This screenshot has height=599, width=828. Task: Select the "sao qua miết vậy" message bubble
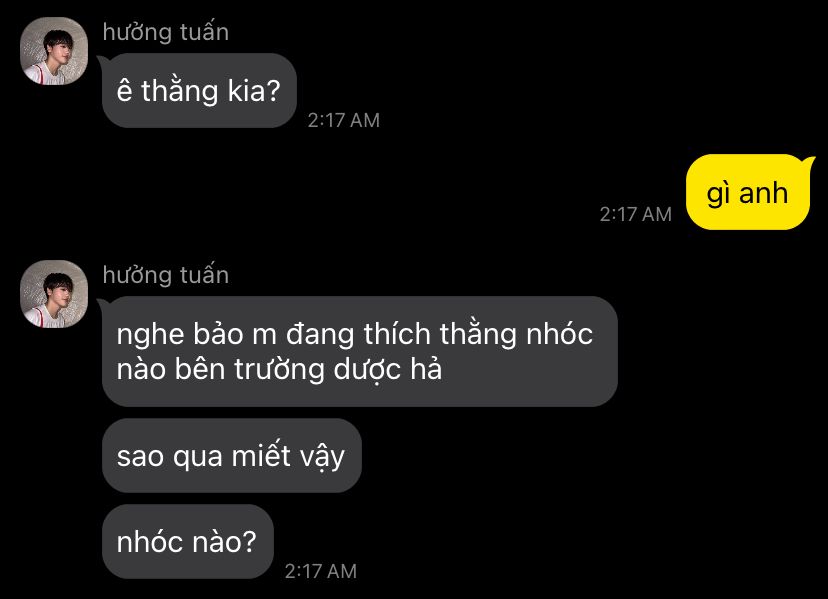click(x=231, y=455)
